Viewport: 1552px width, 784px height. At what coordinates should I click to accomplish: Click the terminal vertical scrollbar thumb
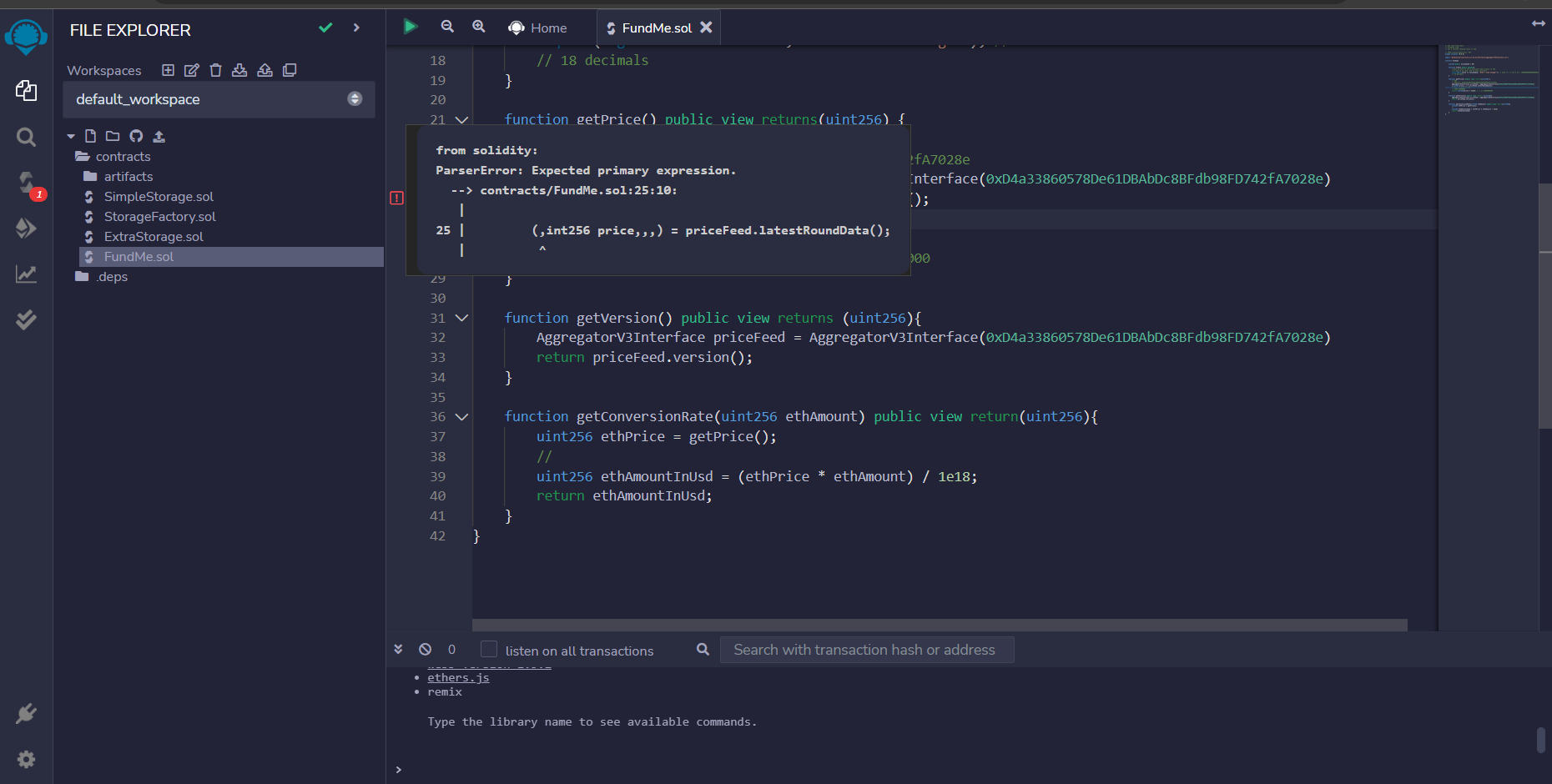click(x=1541, y=741)
